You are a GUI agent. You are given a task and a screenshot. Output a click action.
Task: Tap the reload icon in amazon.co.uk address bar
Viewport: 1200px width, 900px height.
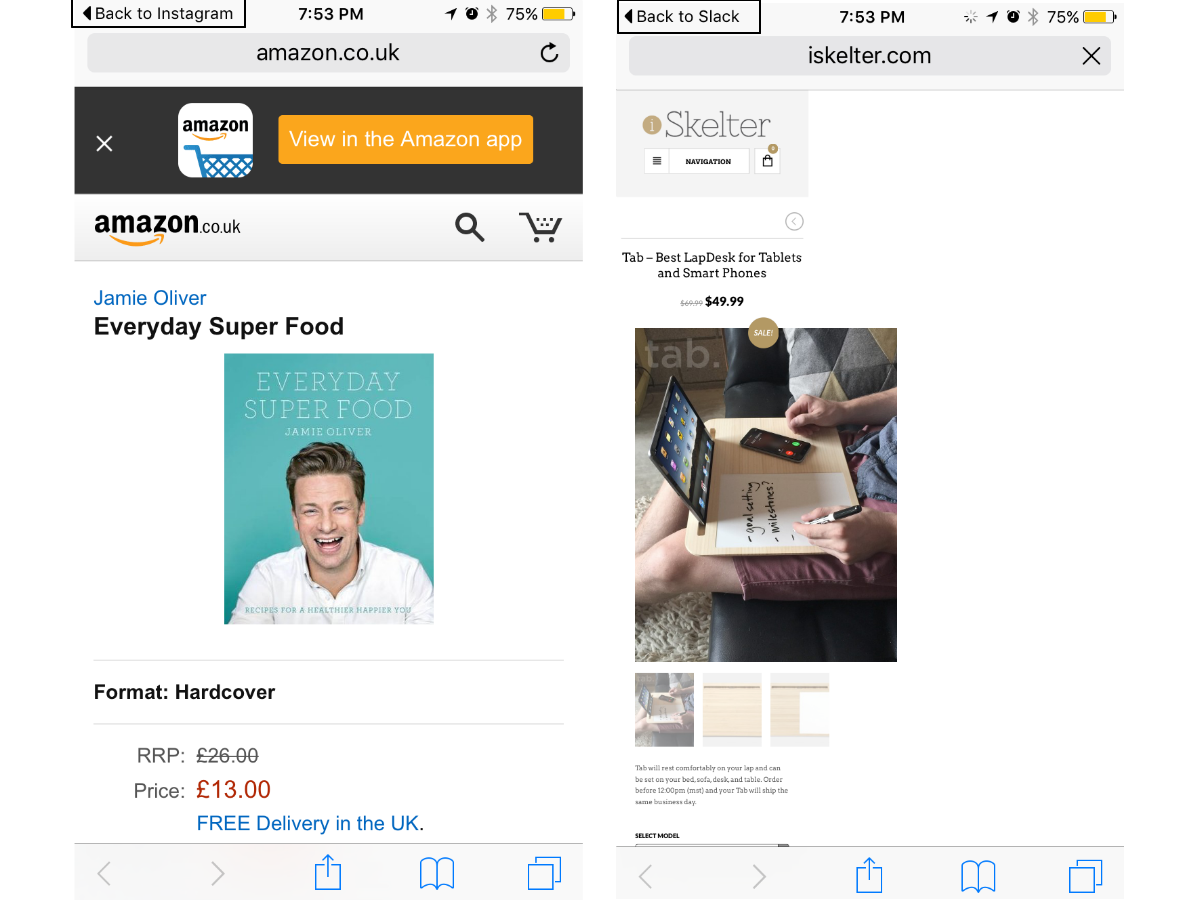click(549, 53)
